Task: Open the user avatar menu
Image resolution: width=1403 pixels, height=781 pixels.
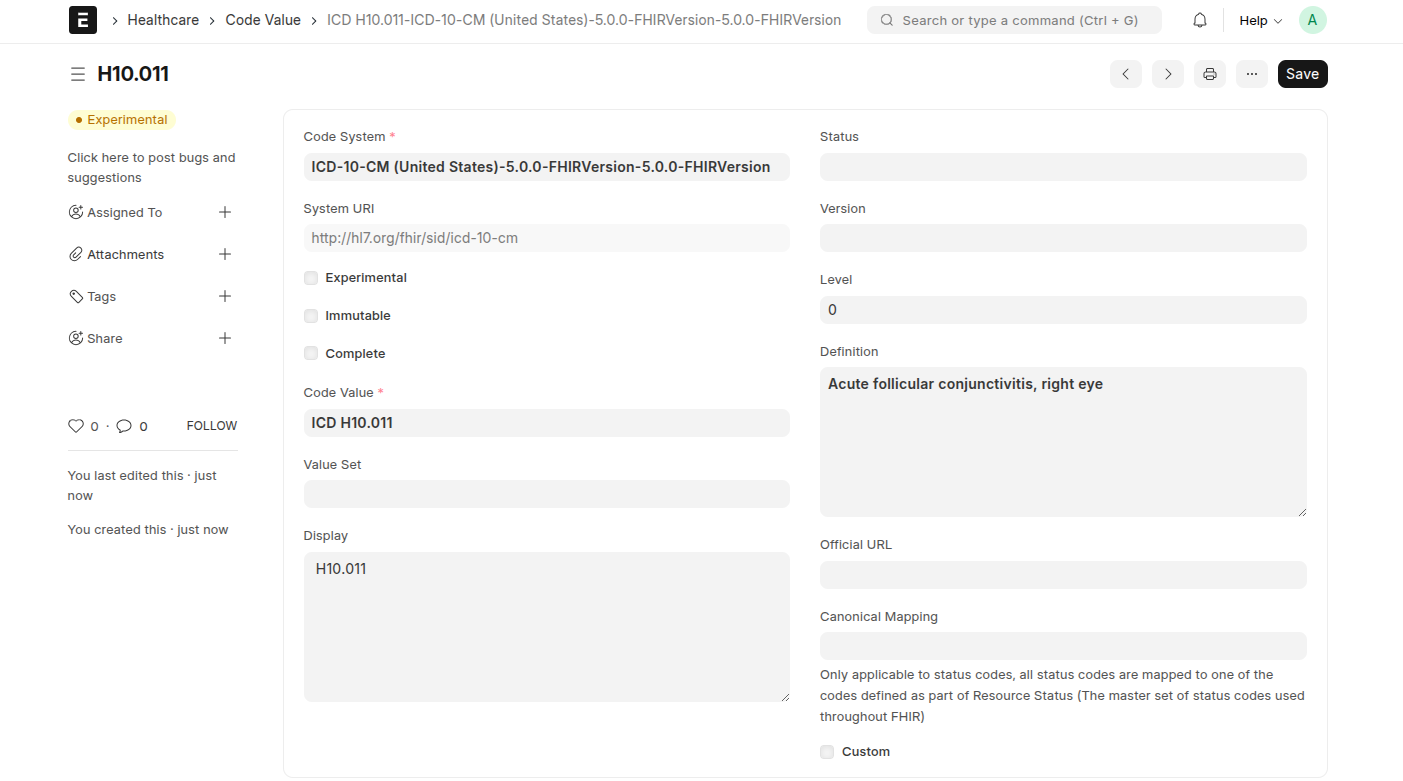Action: (1312, 20)
